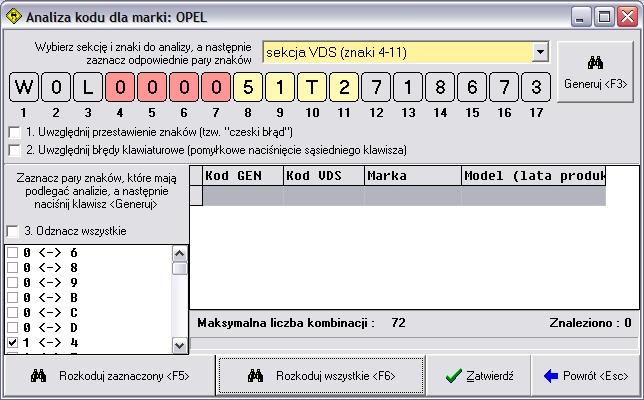Click the dropdown arrow of section selector

click(540, 52)
